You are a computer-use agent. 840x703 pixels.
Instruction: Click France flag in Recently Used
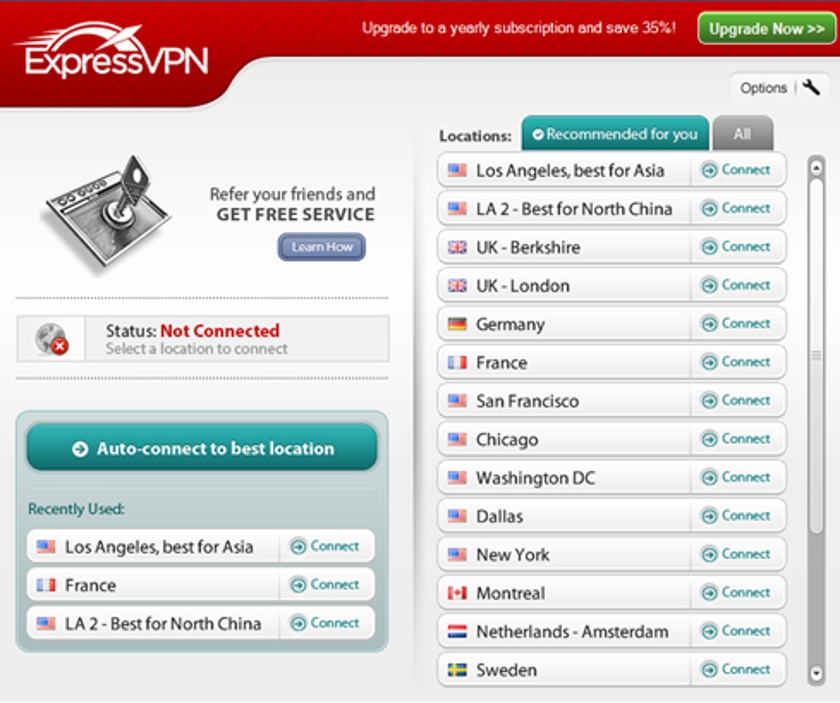(46, 585)
